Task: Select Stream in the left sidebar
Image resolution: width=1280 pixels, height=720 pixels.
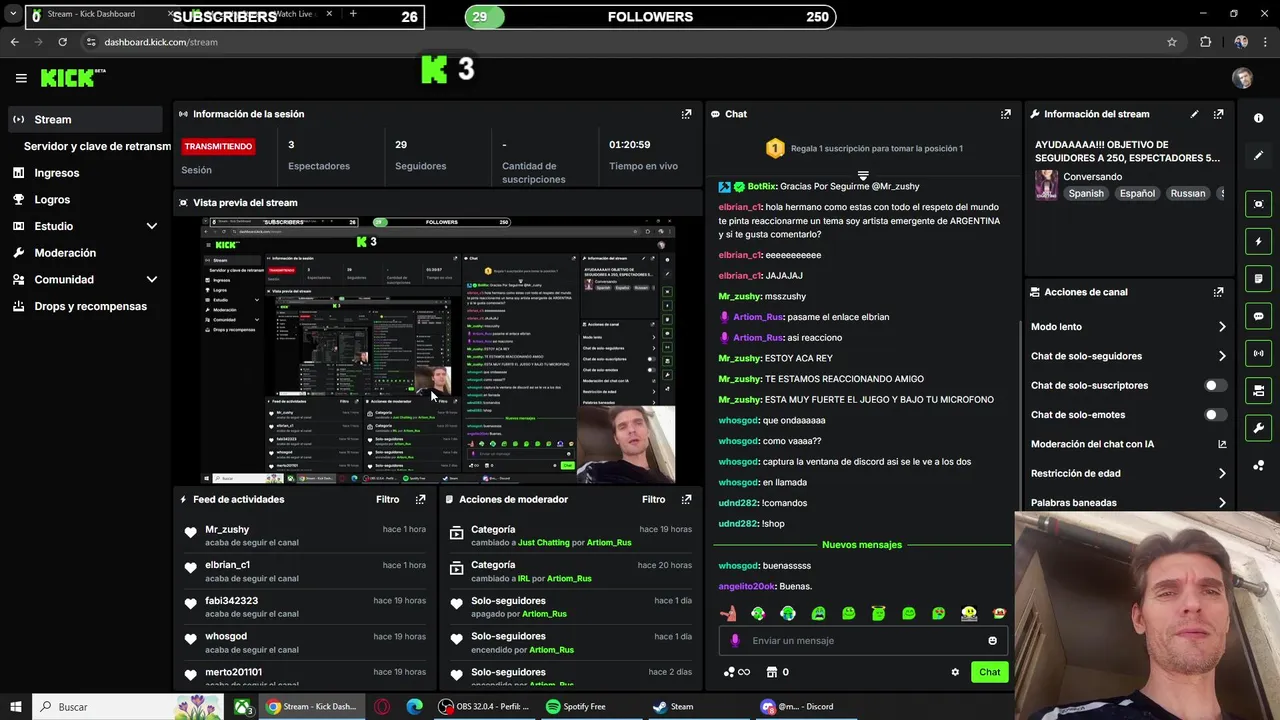Action: (x=85, y=119)
